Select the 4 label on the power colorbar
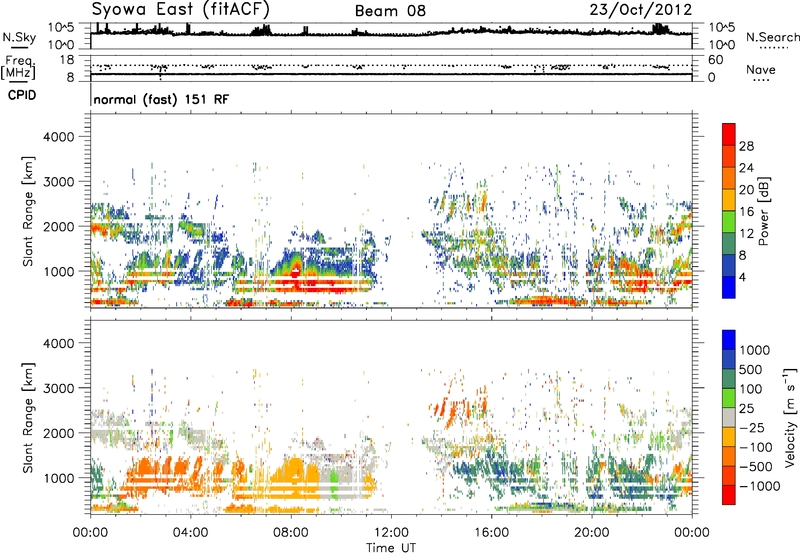800x554 pixels. [x=742, y=277]
